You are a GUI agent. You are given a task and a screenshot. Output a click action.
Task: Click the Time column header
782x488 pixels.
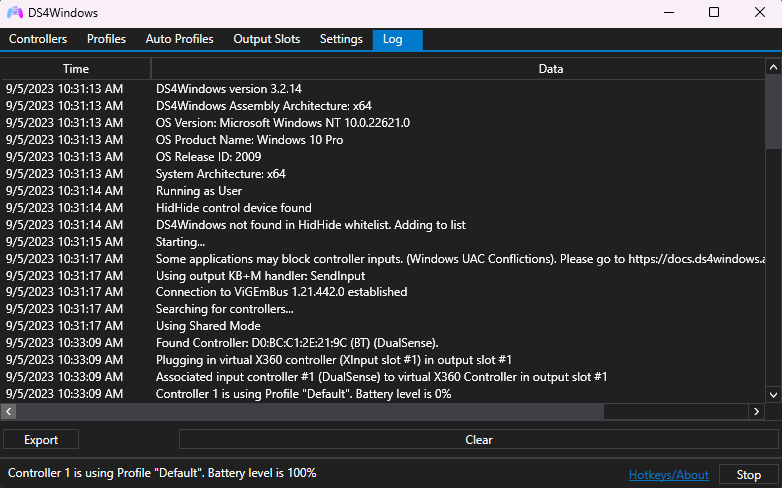coord(76,69)
